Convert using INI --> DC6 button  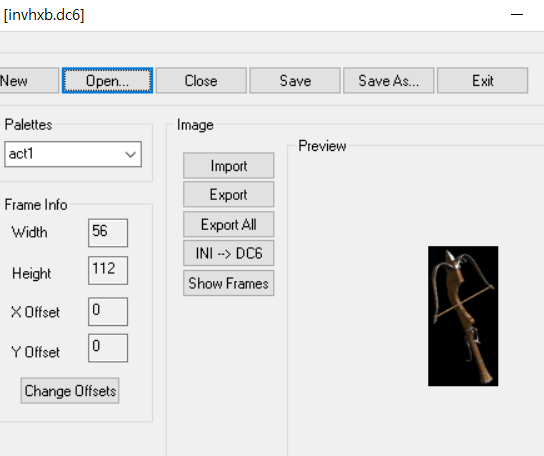coord(229,253)
